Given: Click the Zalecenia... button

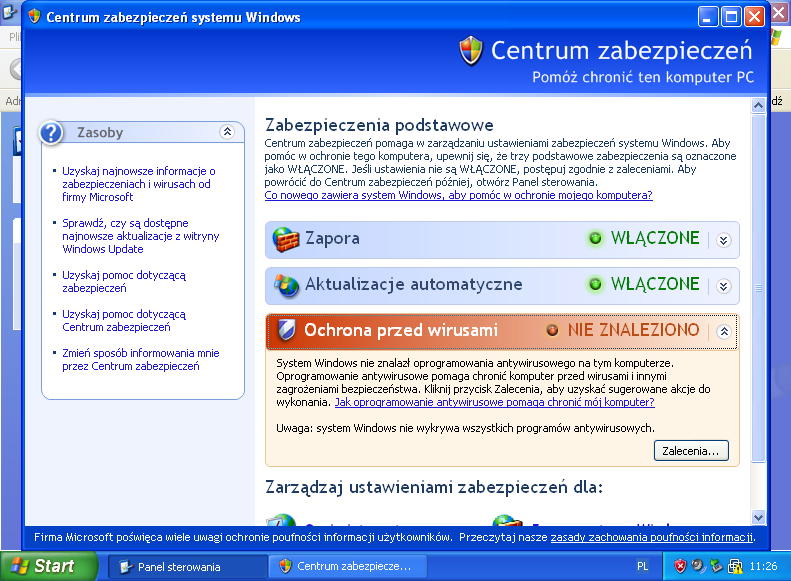Looking at the screenshot, I should [691, 451].
